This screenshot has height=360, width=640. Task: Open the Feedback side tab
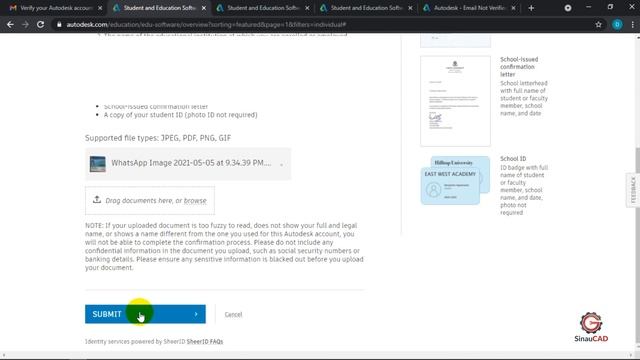point(633,190)
